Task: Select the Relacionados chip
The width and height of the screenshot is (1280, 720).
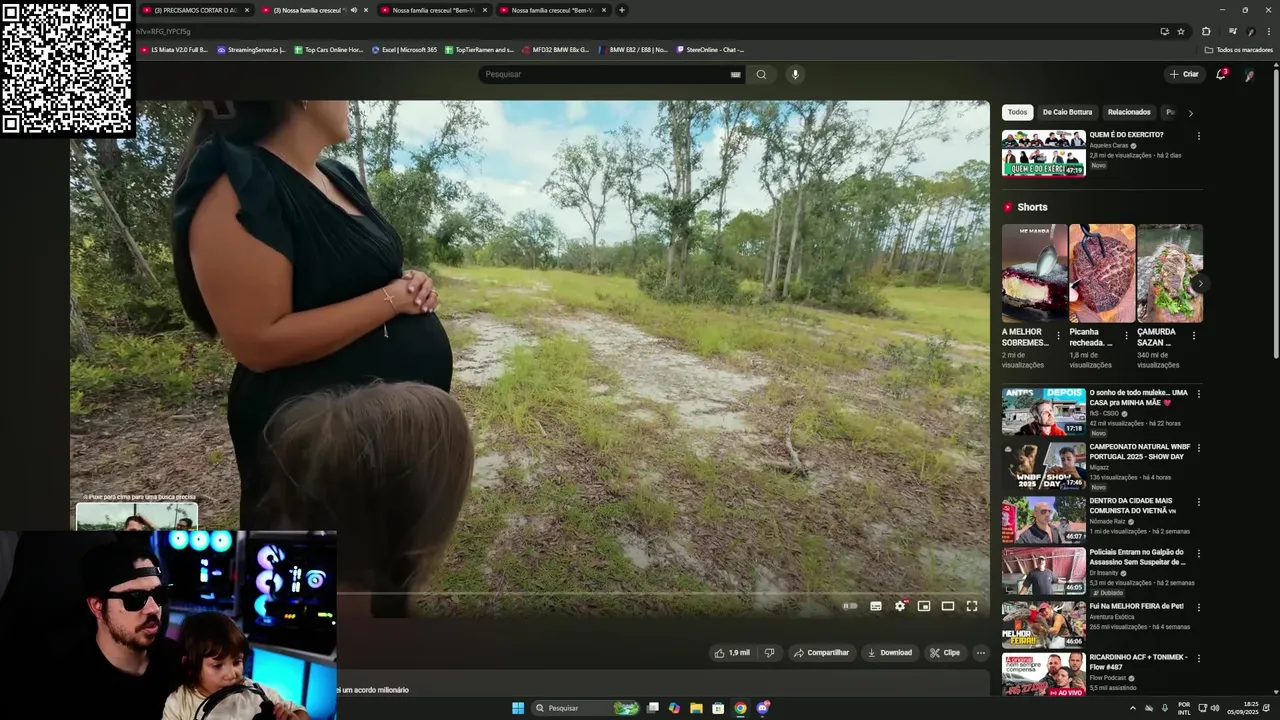Action: pyautogui.click(x=1129, y=112)
